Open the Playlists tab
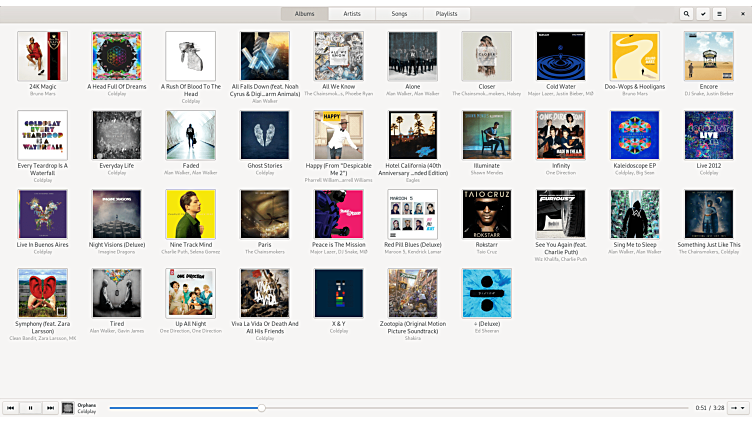 pos(446,14)
